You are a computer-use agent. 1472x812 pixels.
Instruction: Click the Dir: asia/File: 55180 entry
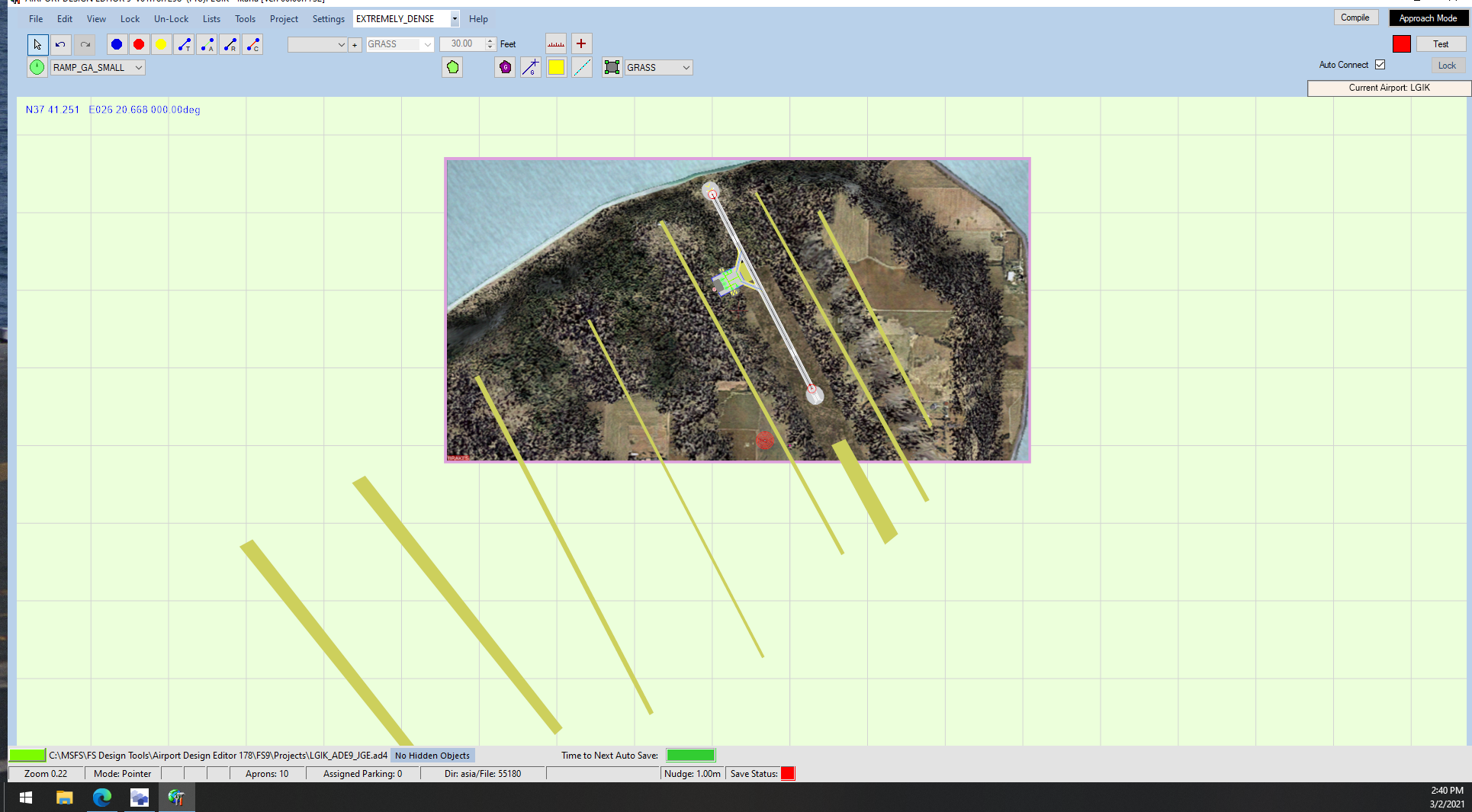483,774
